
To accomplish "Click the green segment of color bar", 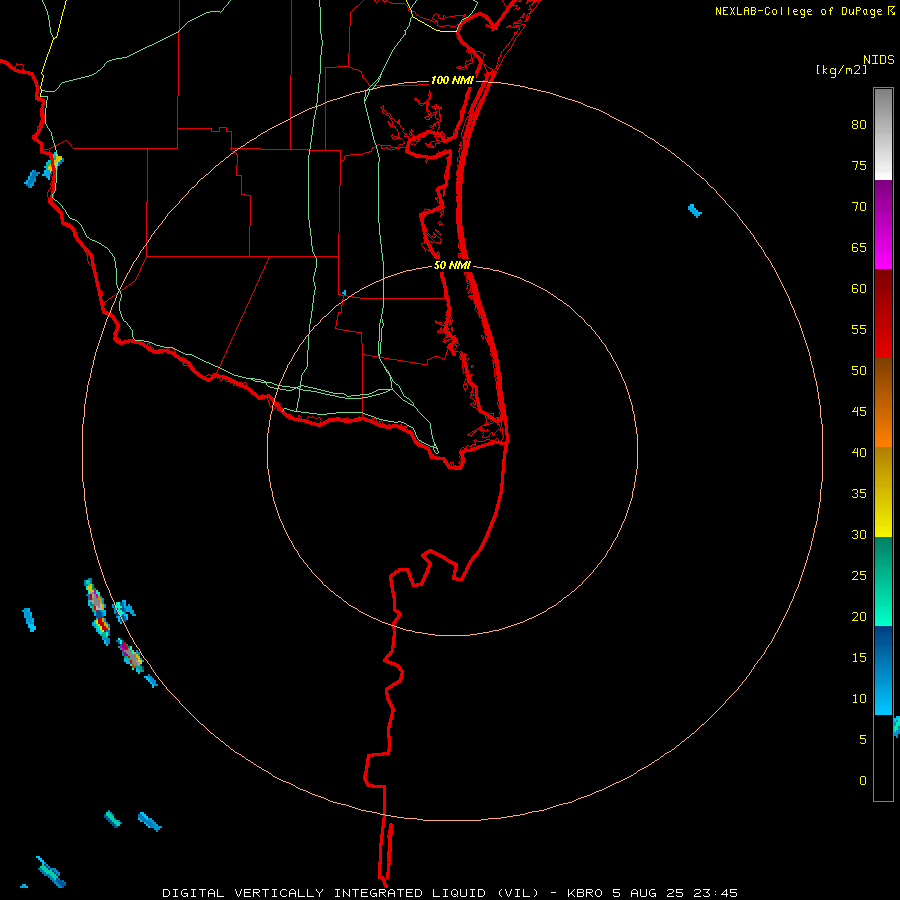I will pyautogui.click(x=883, y=581).
